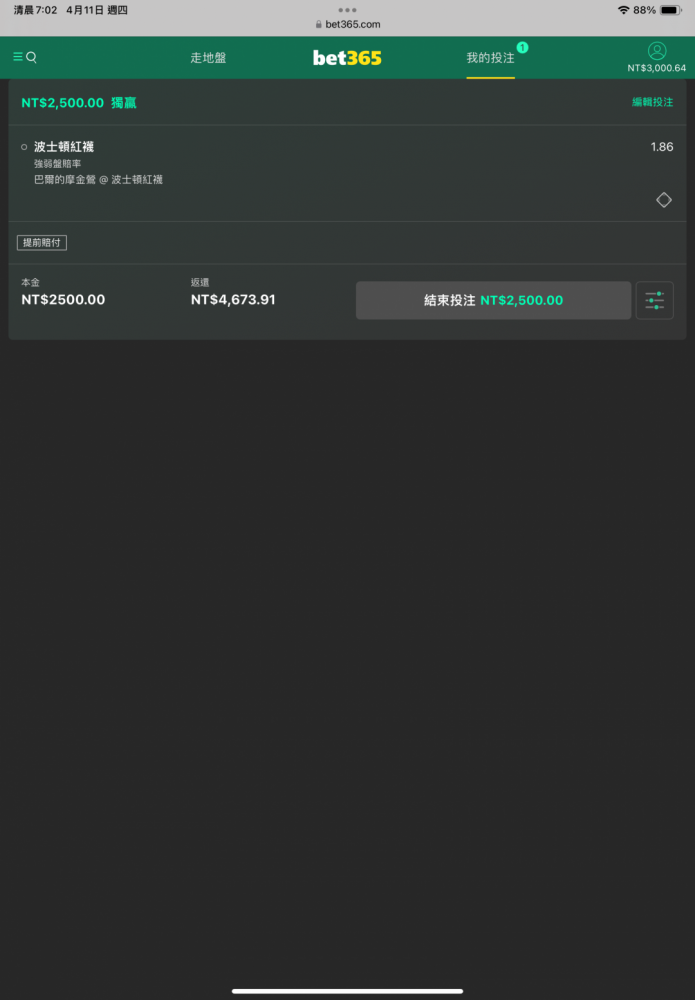The width and height of the screenshot is (695, 1000).
Task: Tap the padlock icon in address bar
Action: [x=319, y=24]
